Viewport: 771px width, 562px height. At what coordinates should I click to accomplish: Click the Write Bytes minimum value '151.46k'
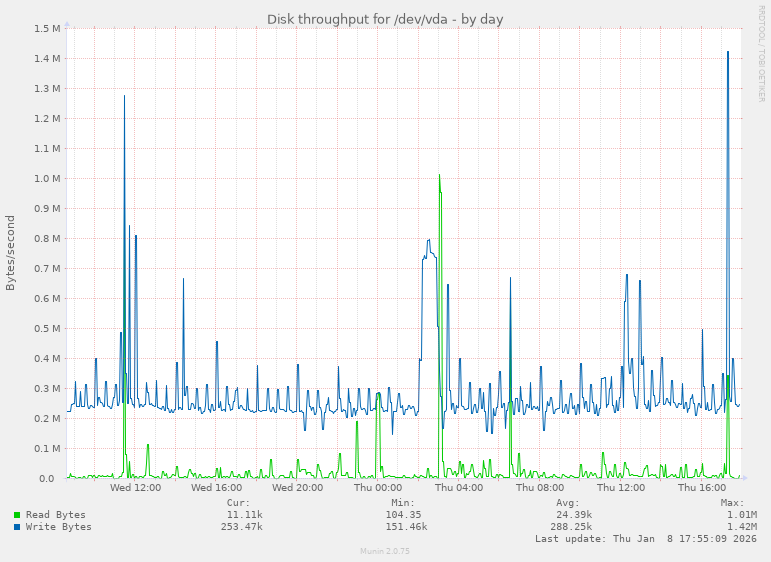point(406,527)
